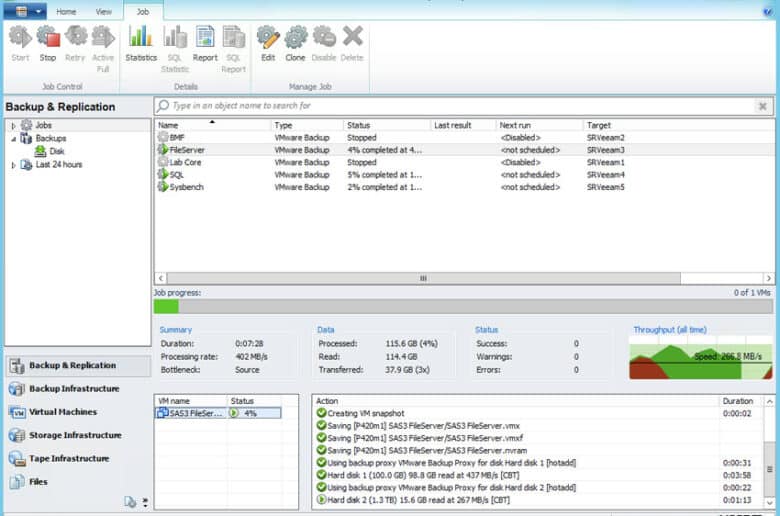Open Storage Infrastructure view

pyautogui.click(x=78, y=435)
